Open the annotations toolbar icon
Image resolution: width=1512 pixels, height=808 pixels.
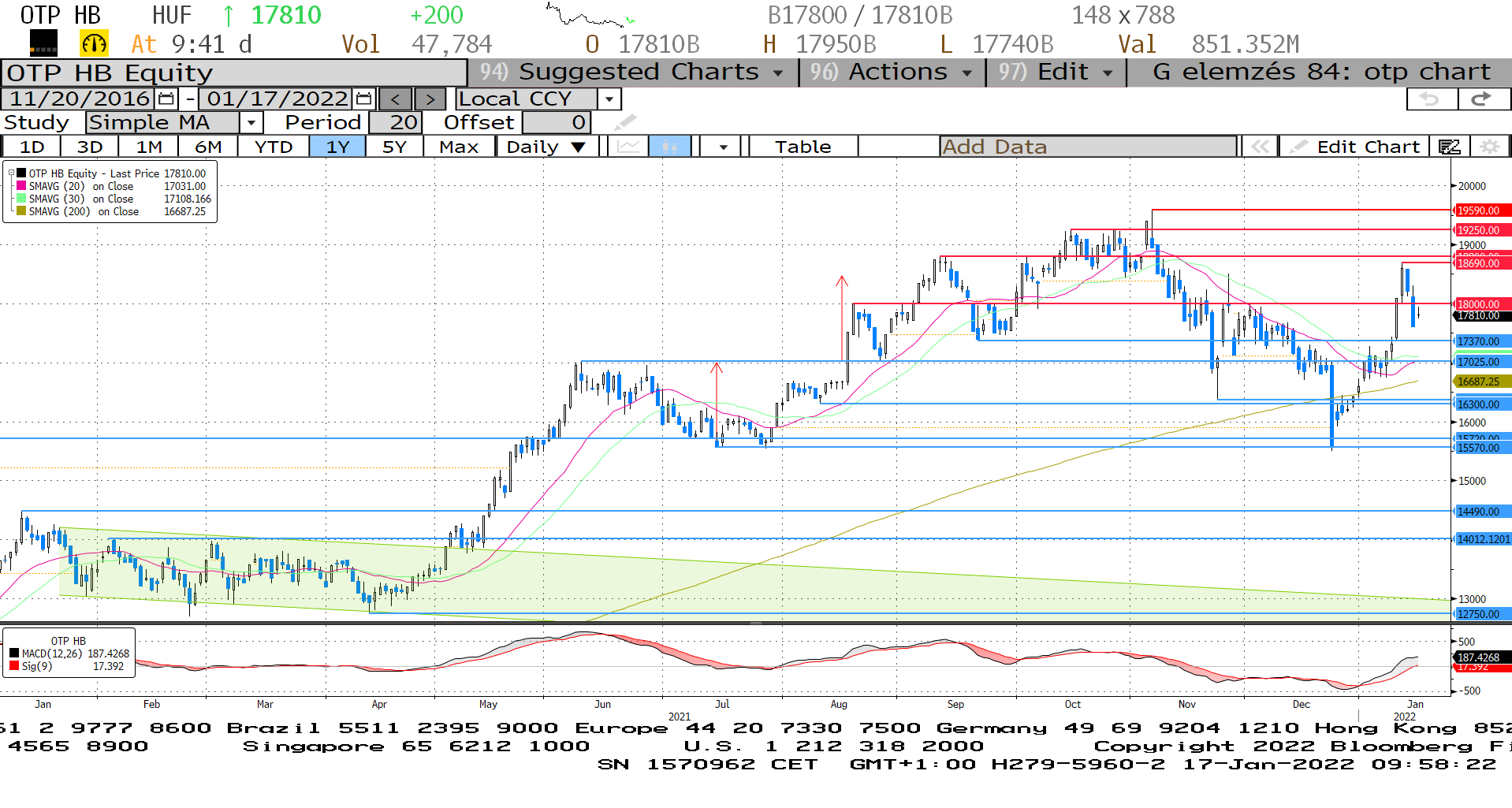1450,147
